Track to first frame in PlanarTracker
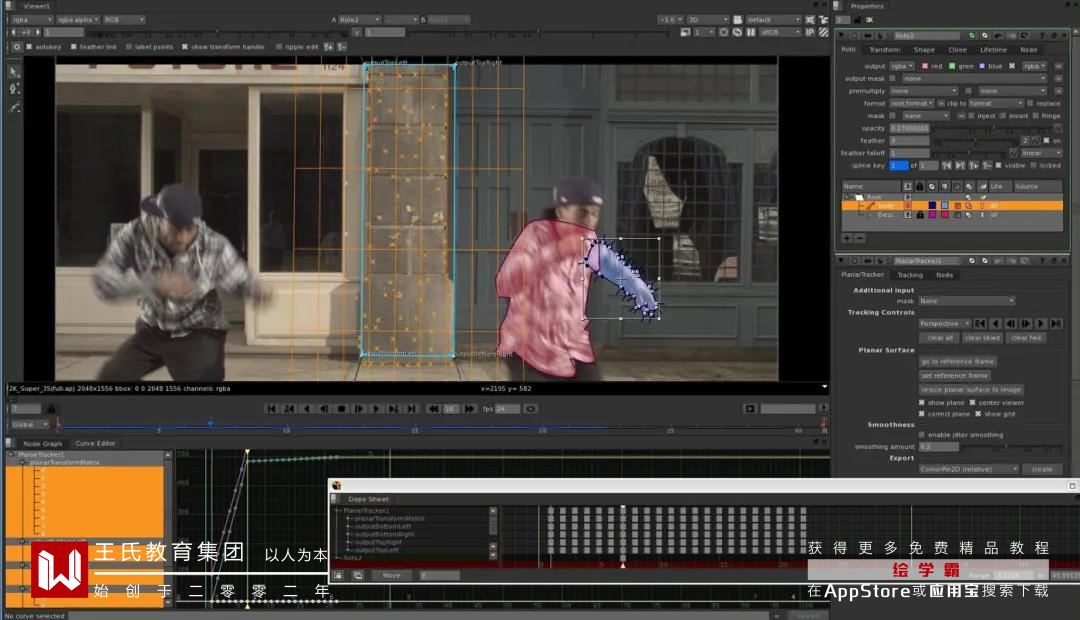 [x=980, y=324]
